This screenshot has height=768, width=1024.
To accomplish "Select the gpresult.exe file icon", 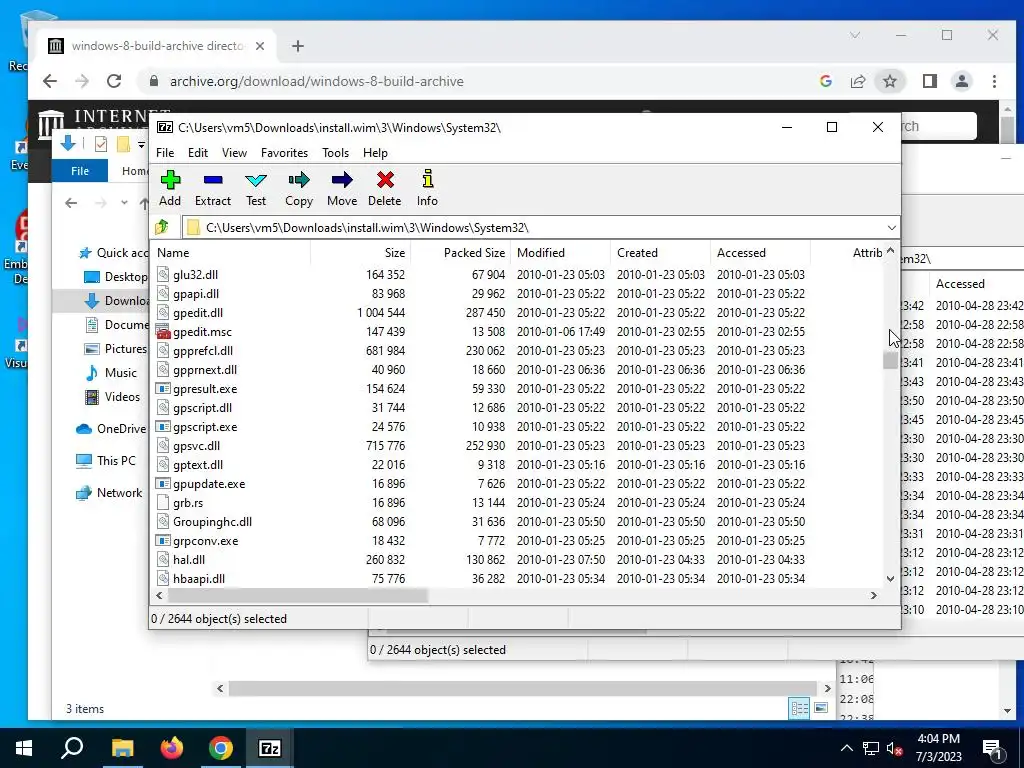I will (163, 389).
